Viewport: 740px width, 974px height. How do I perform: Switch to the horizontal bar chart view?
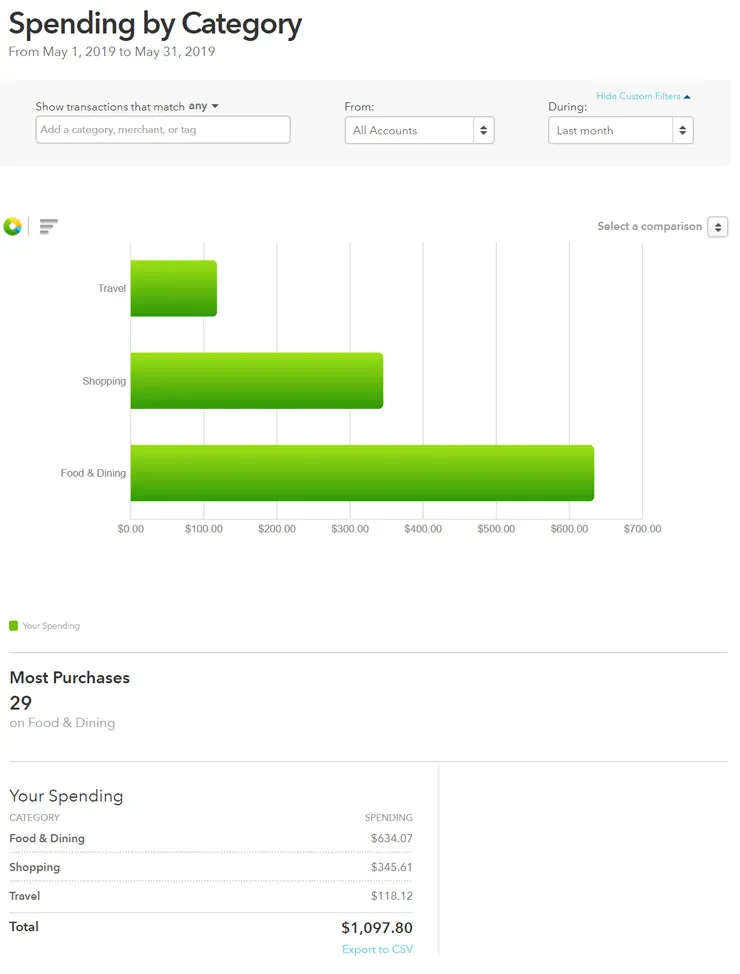coord(48,226)
